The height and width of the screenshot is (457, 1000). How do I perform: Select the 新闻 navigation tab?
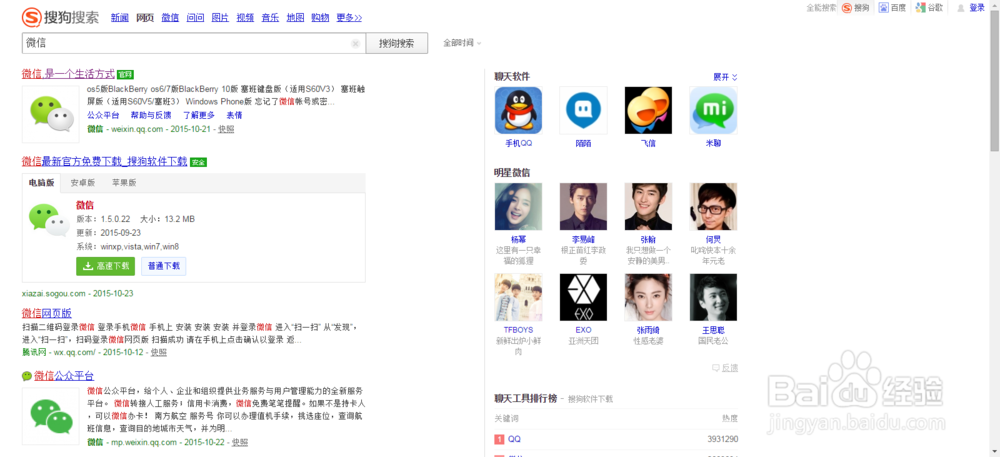119,18
